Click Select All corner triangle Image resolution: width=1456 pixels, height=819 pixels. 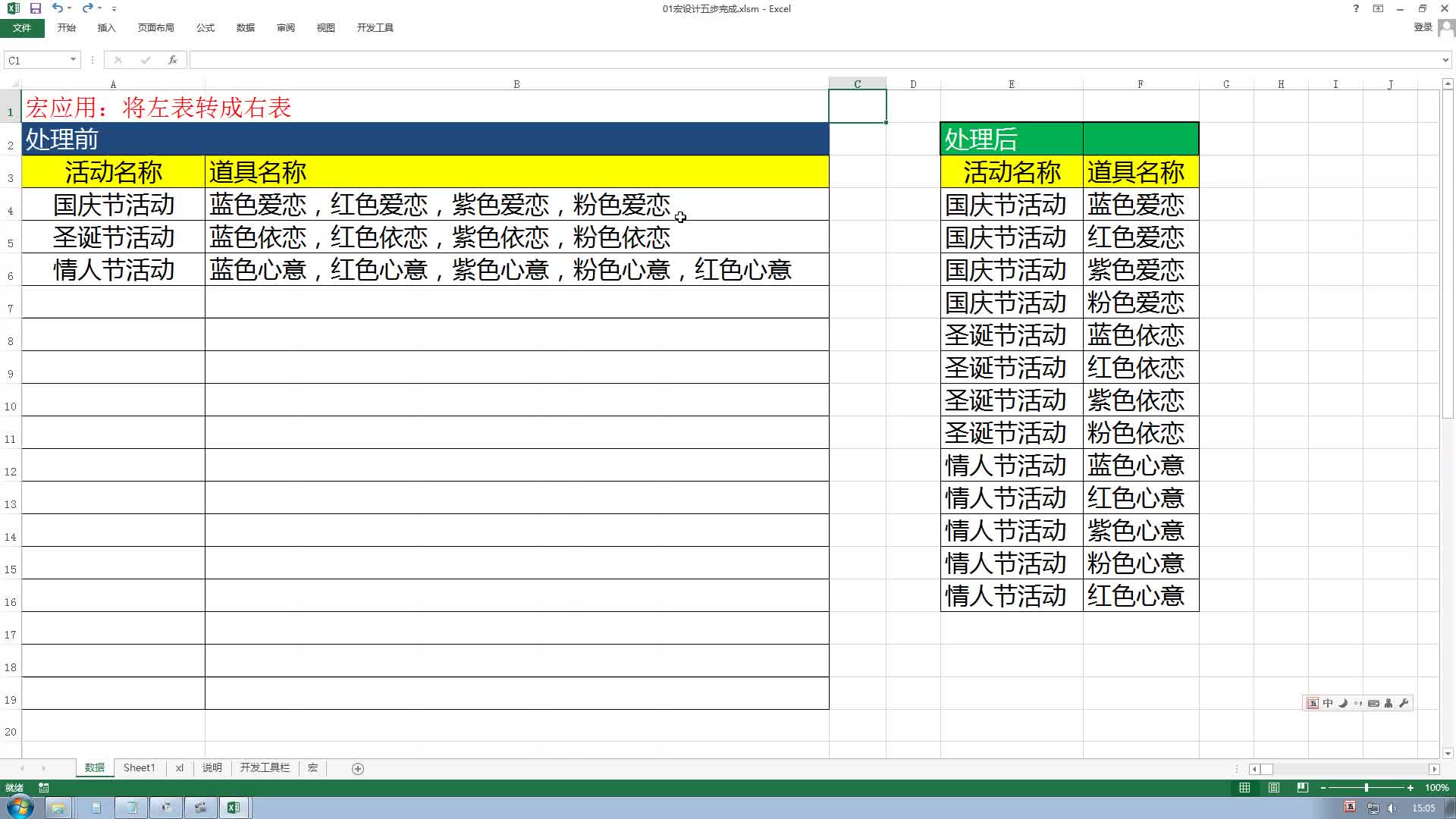[x=14, y=84]
